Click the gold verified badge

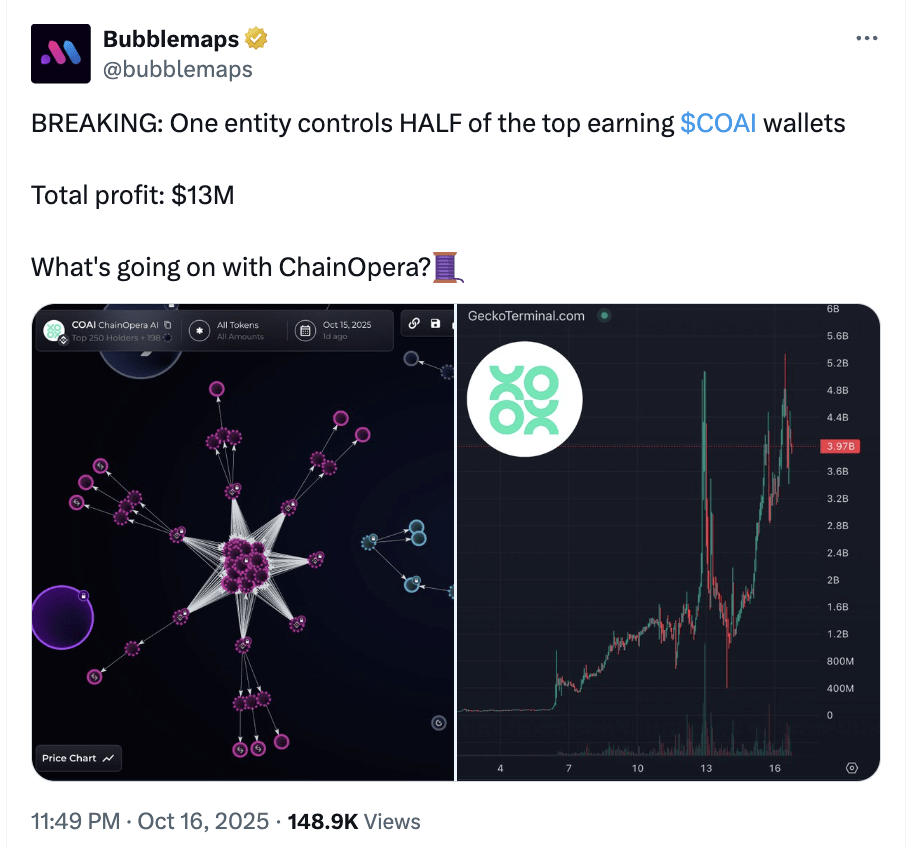click(257, 40)
